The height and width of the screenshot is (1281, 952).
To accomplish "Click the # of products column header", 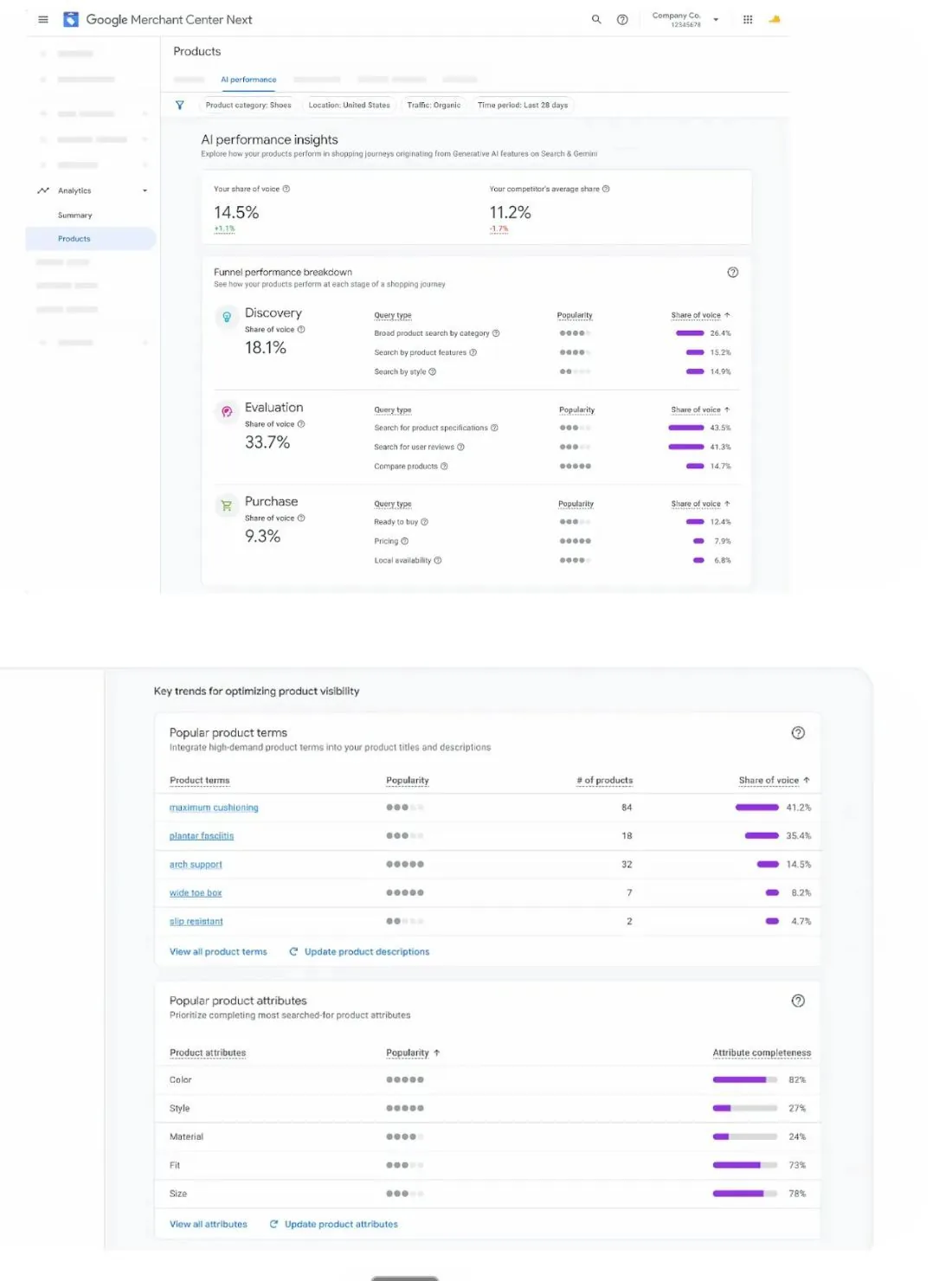I will [x=605, y=780].
